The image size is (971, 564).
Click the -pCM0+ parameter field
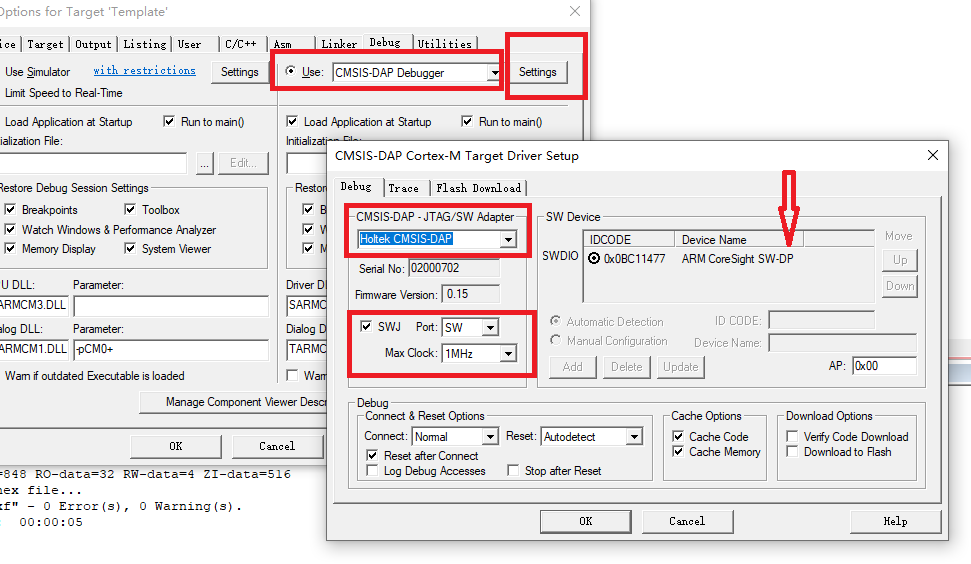171,349
